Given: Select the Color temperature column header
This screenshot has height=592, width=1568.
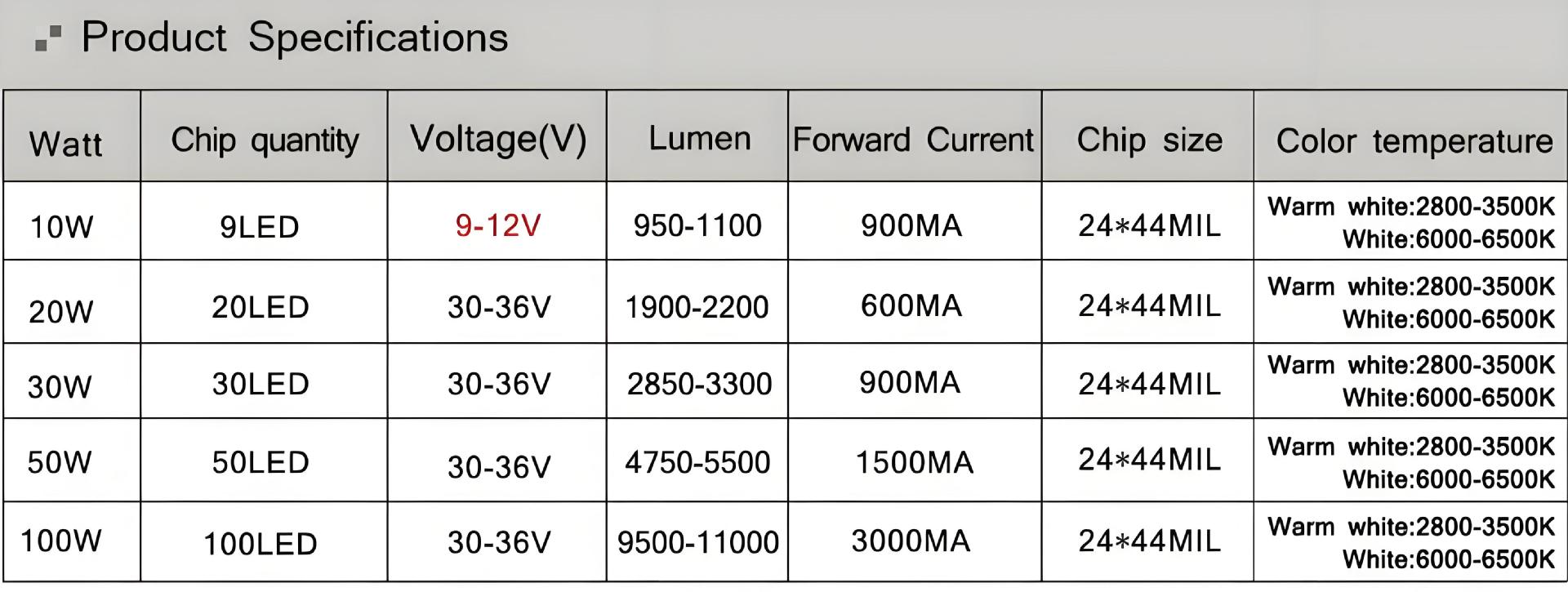Looking at the screenshot, I should click(x=1414, y=141).
